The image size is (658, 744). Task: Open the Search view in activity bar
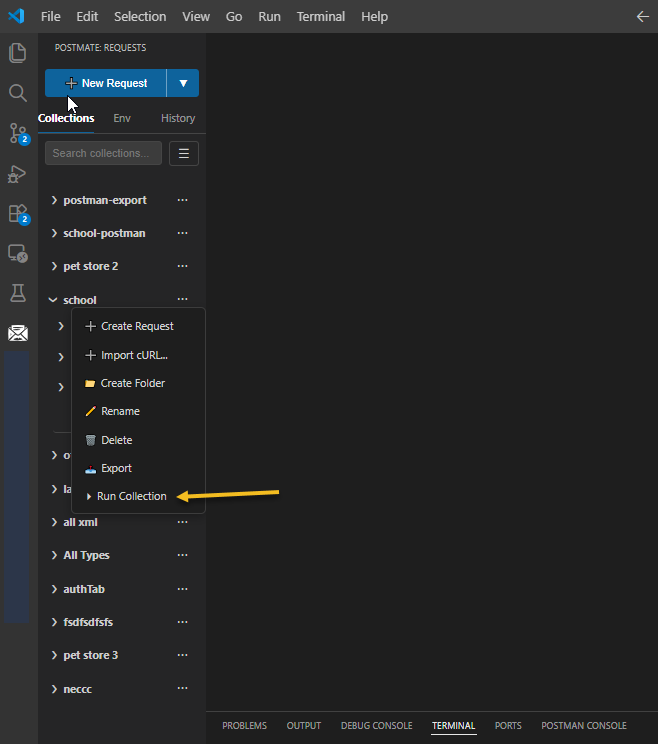pyautogui.click(x=18, y=93)
